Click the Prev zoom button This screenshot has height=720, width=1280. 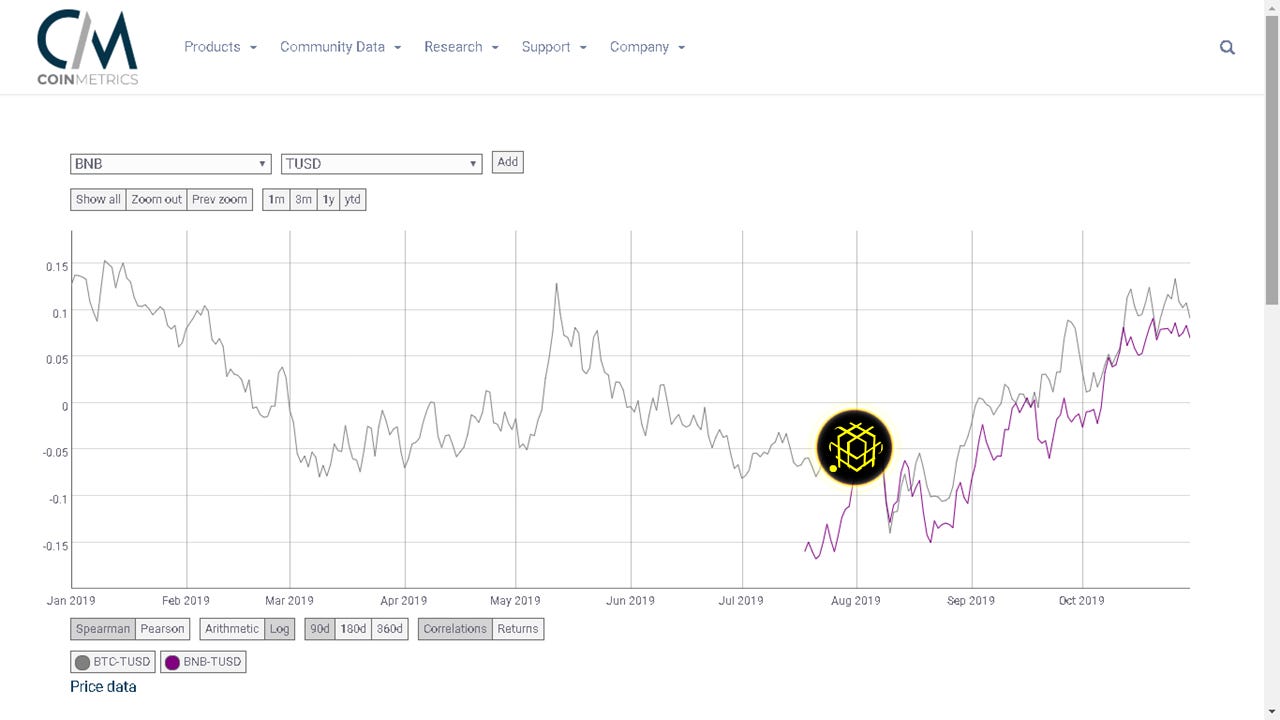[220, 200]
